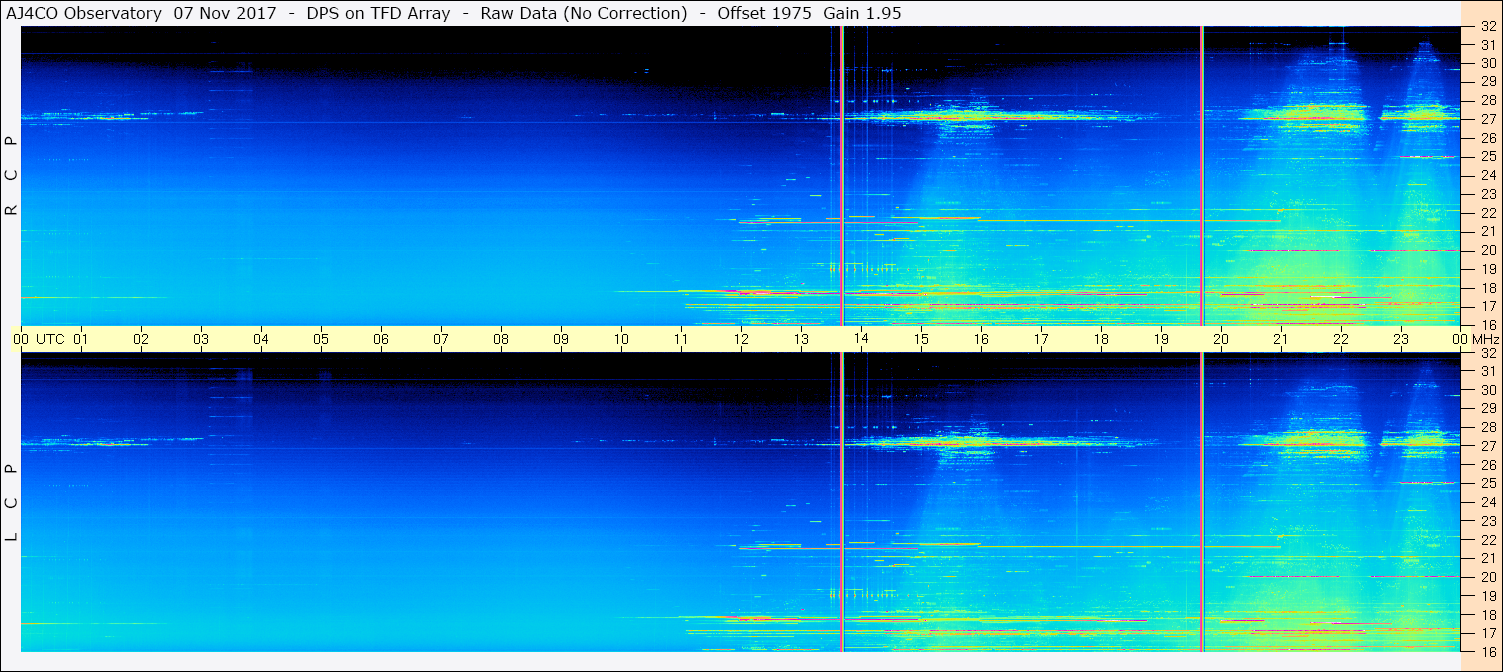Click hour "22" on the time axis
This screenshot has width=1503, height=672.
(1341, 339)
